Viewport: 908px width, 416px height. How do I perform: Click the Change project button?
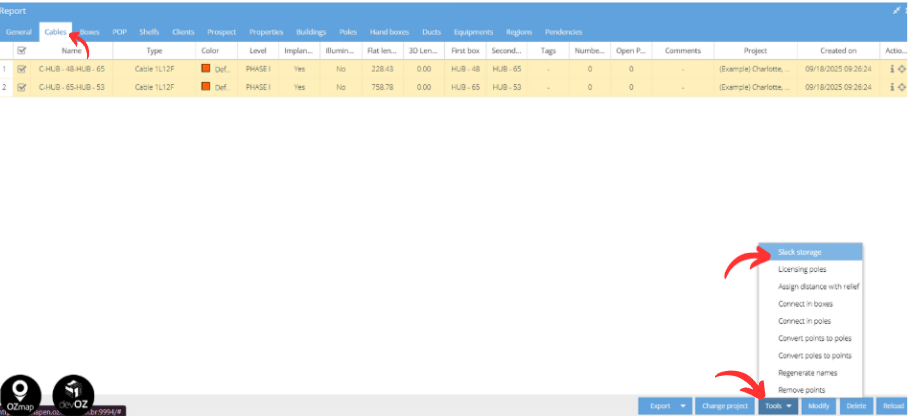(x=725, y=406)
